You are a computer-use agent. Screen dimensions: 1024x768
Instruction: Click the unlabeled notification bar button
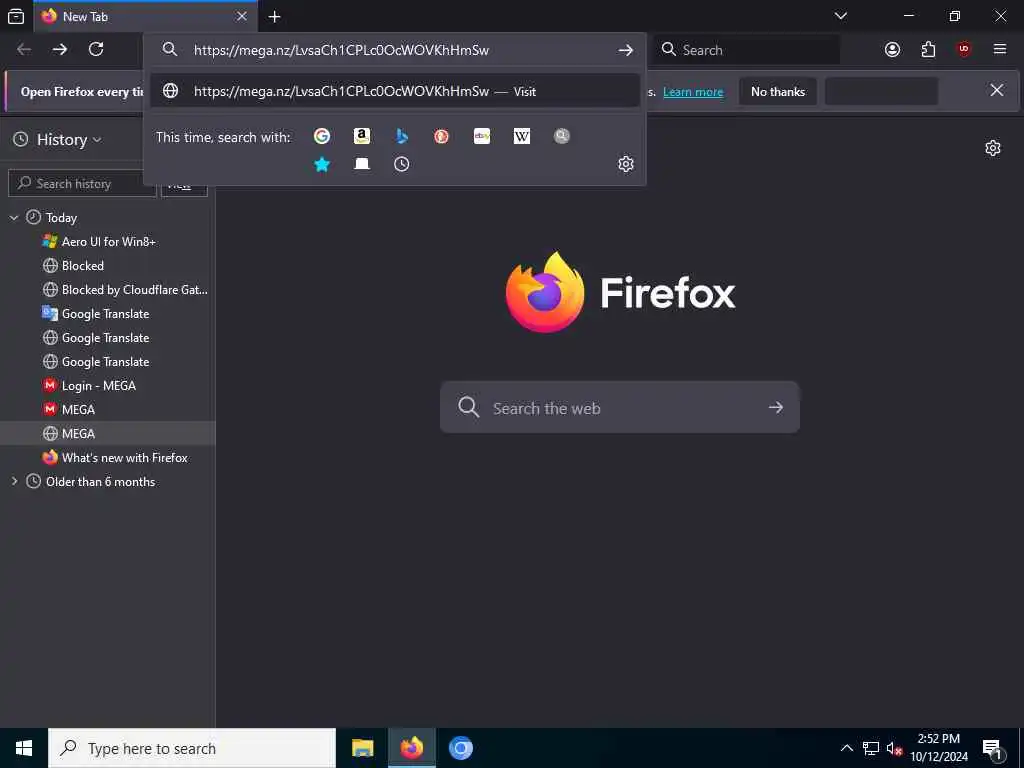click(x=881, y=91)
